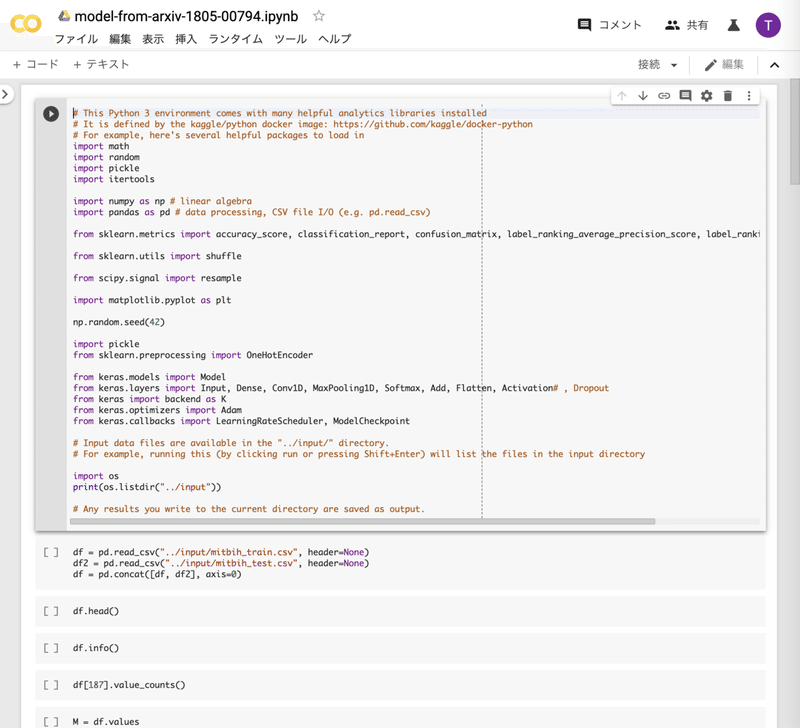
Task: Open the labs flask icon in the header
Action: [x=734, y=25]
